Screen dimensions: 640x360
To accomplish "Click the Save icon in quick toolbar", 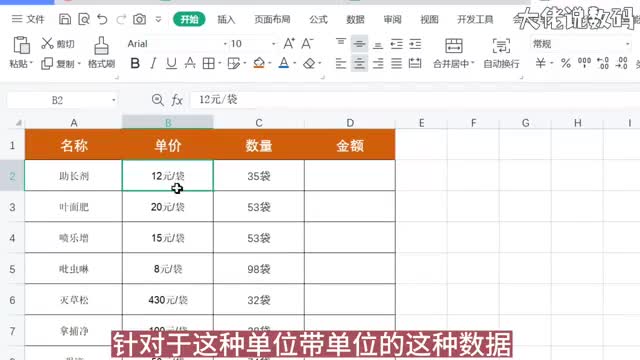I will (65, 19).
